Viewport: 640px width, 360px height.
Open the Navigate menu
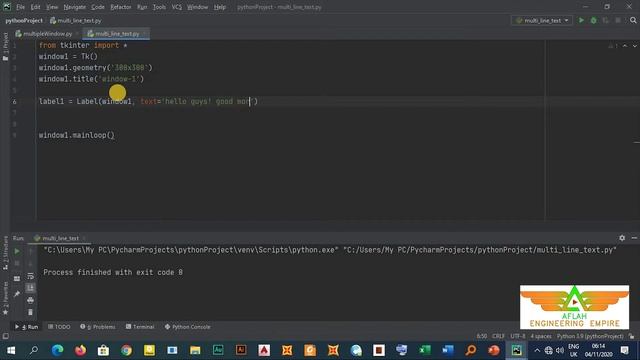pos(75,7)
